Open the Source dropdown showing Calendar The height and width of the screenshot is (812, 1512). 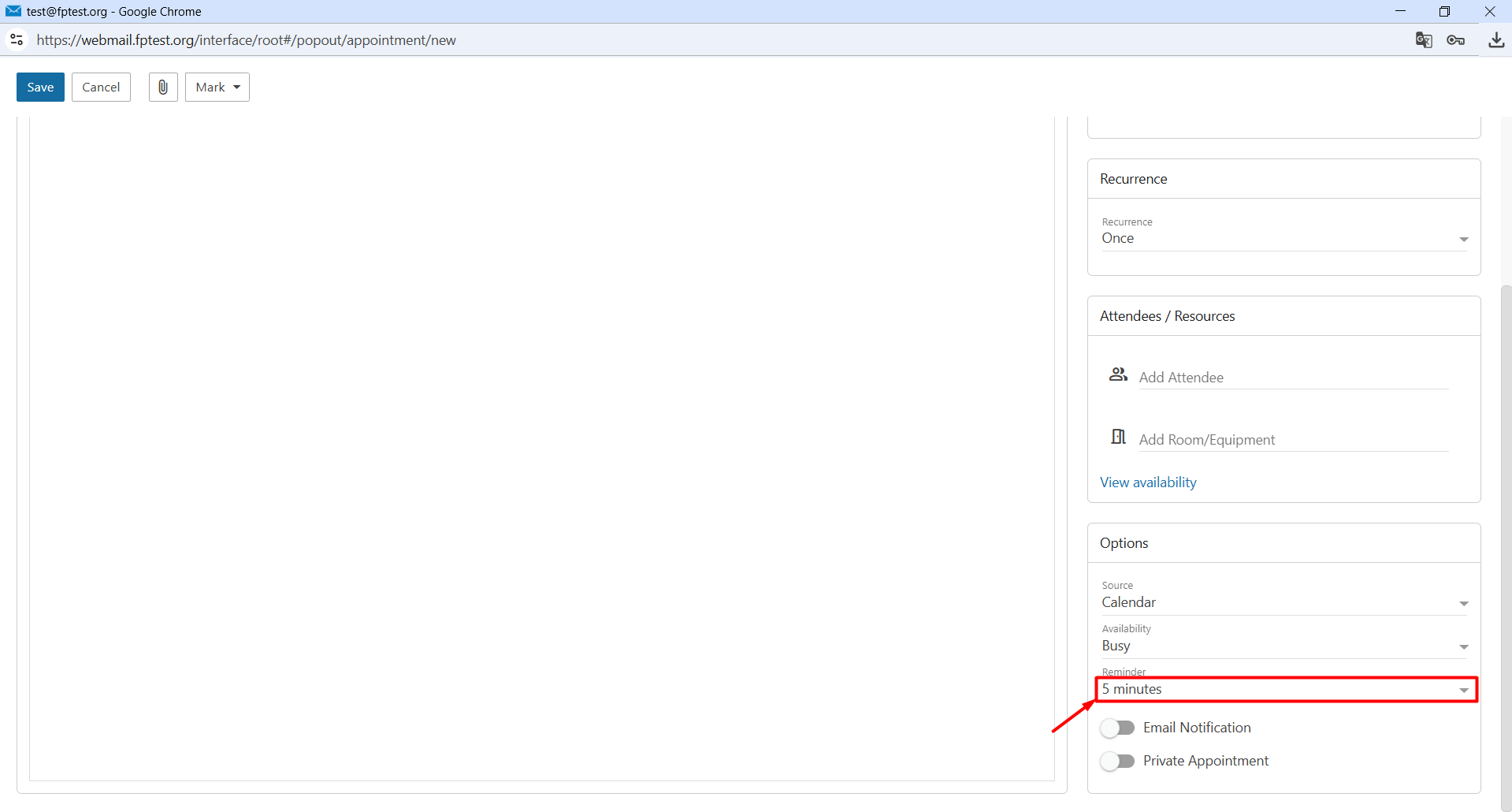tap(1285, 602)
